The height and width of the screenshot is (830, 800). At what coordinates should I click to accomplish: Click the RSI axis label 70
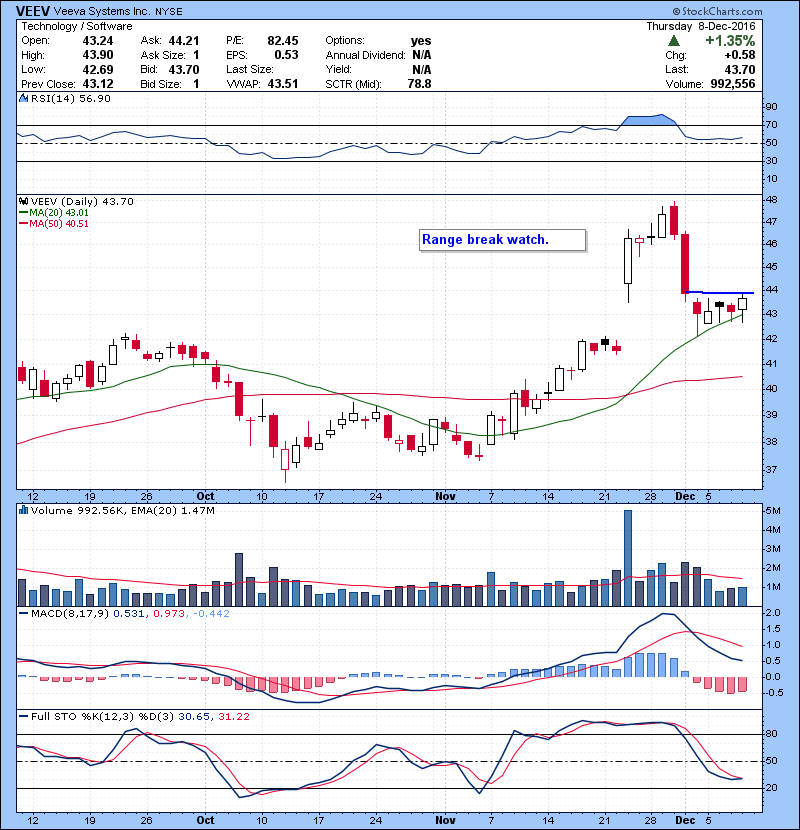771,125
